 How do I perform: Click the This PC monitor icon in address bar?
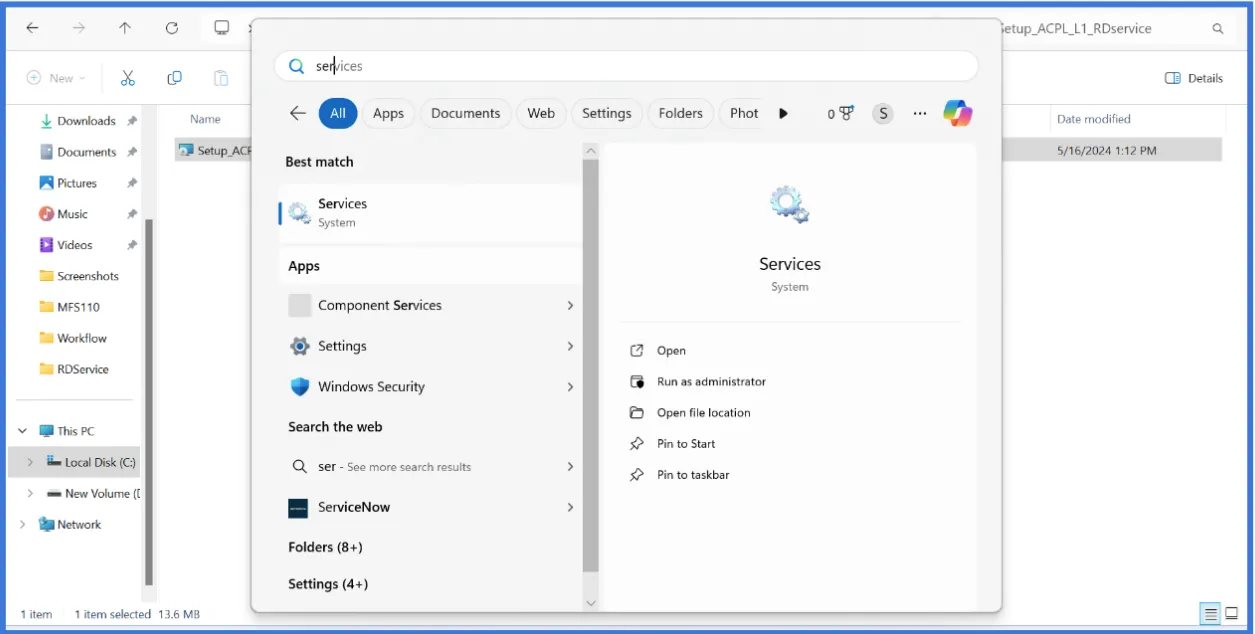pos(222,28)
